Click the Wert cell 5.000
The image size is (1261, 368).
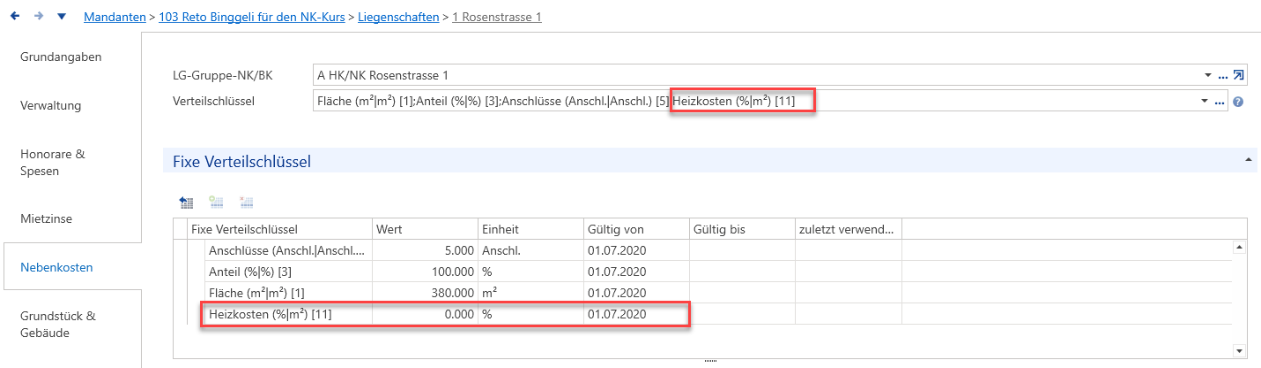pyautogui.click(x=425, y=250)
